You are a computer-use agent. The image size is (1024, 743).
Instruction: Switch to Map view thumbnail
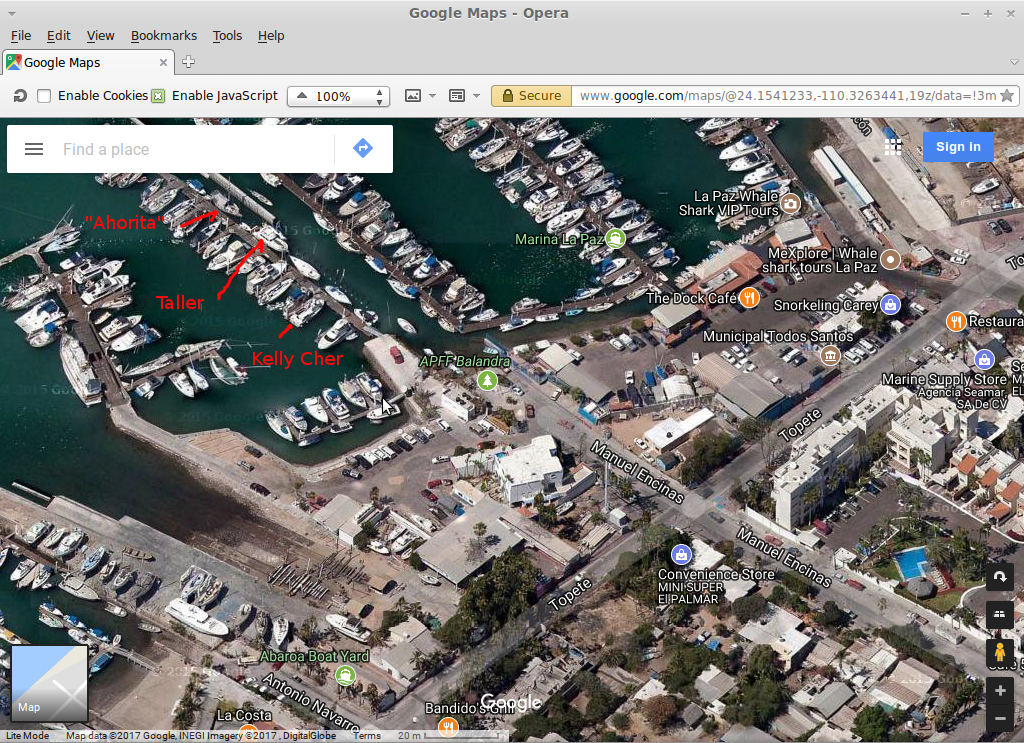point(49,683)
